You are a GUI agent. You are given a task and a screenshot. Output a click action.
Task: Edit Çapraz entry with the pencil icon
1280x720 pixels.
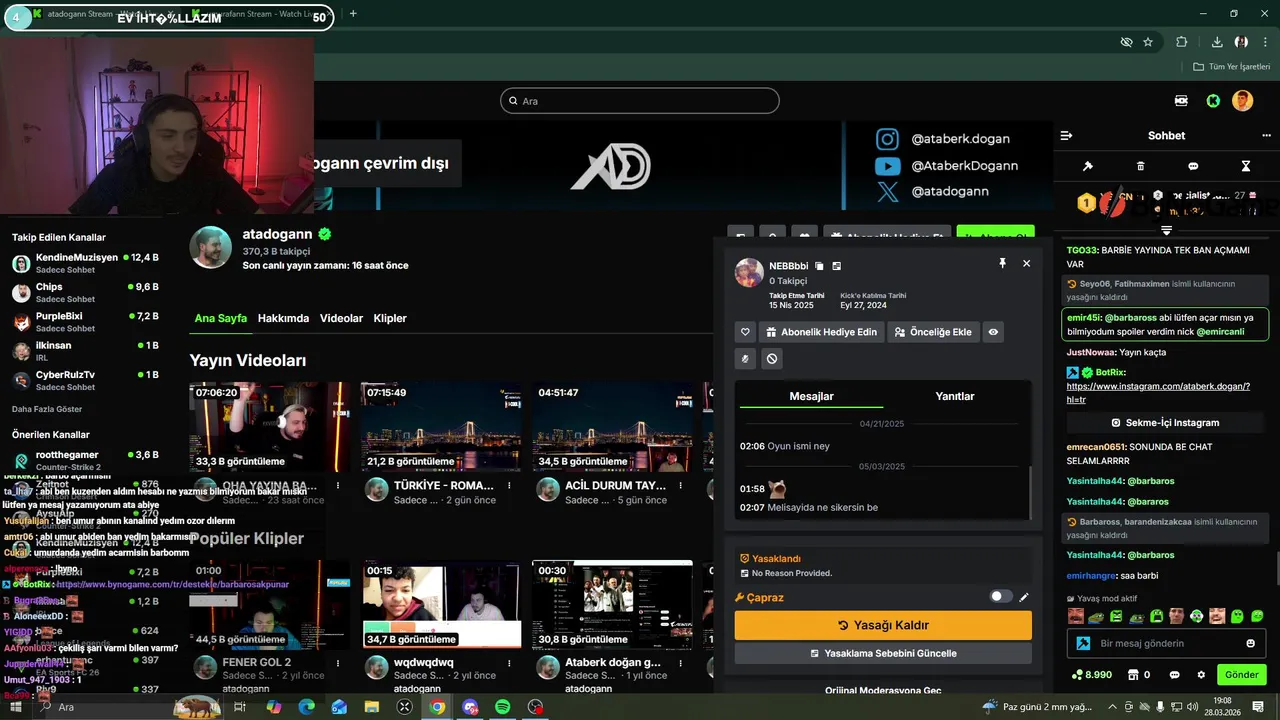pos(1024,597)
